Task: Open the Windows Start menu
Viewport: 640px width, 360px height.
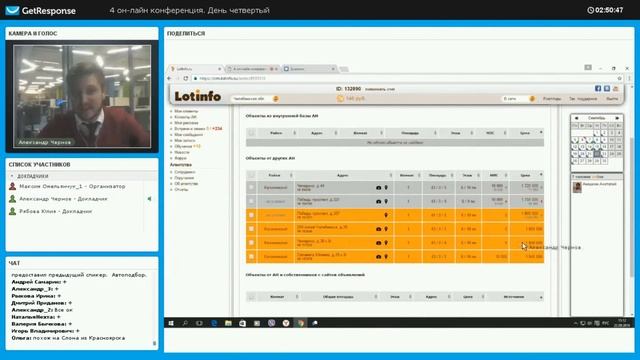Action: point(171,323)
